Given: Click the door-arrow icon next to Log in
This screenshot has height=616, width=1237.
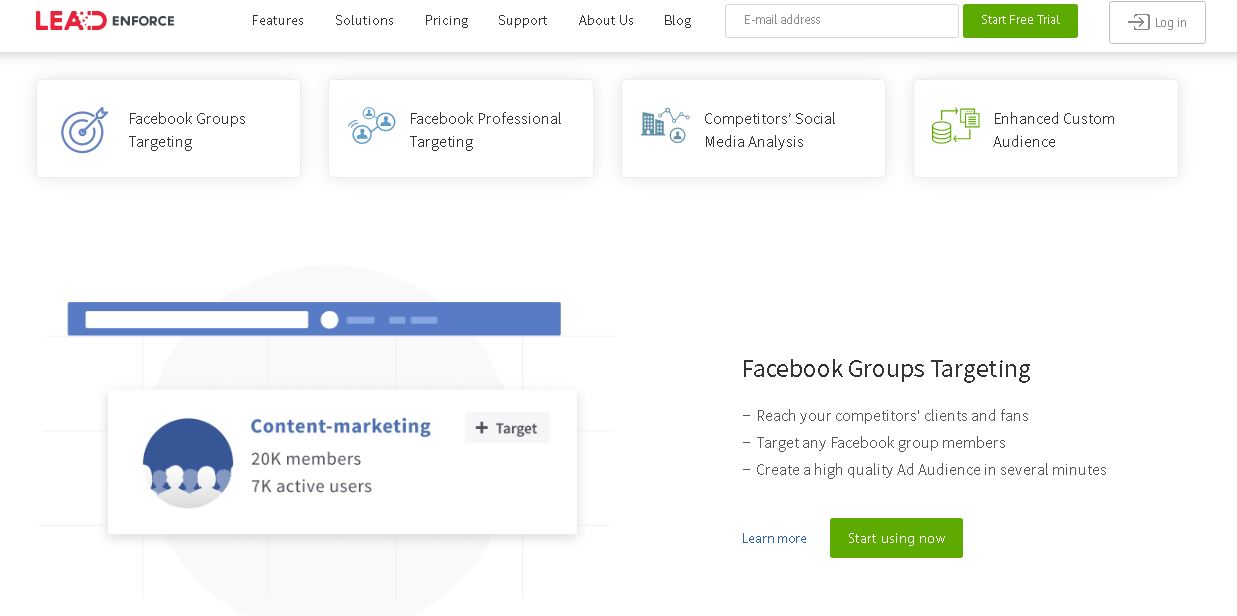Looking at the screenshot, I should [x=1140, y=22].
